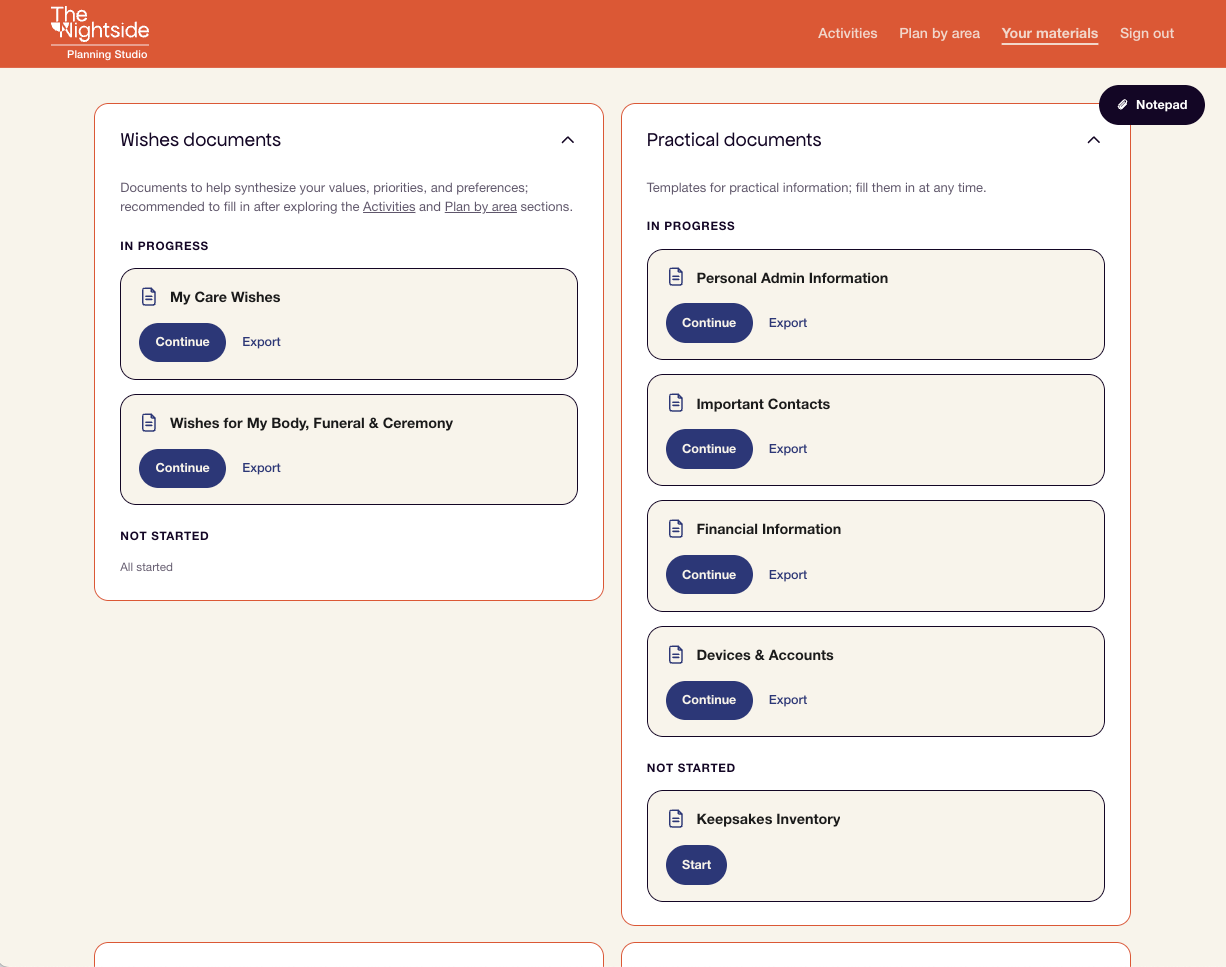Viewport: 1226px width, 967px height.
Task: Open the Activities nav item
Action: [x=847, y=33]
